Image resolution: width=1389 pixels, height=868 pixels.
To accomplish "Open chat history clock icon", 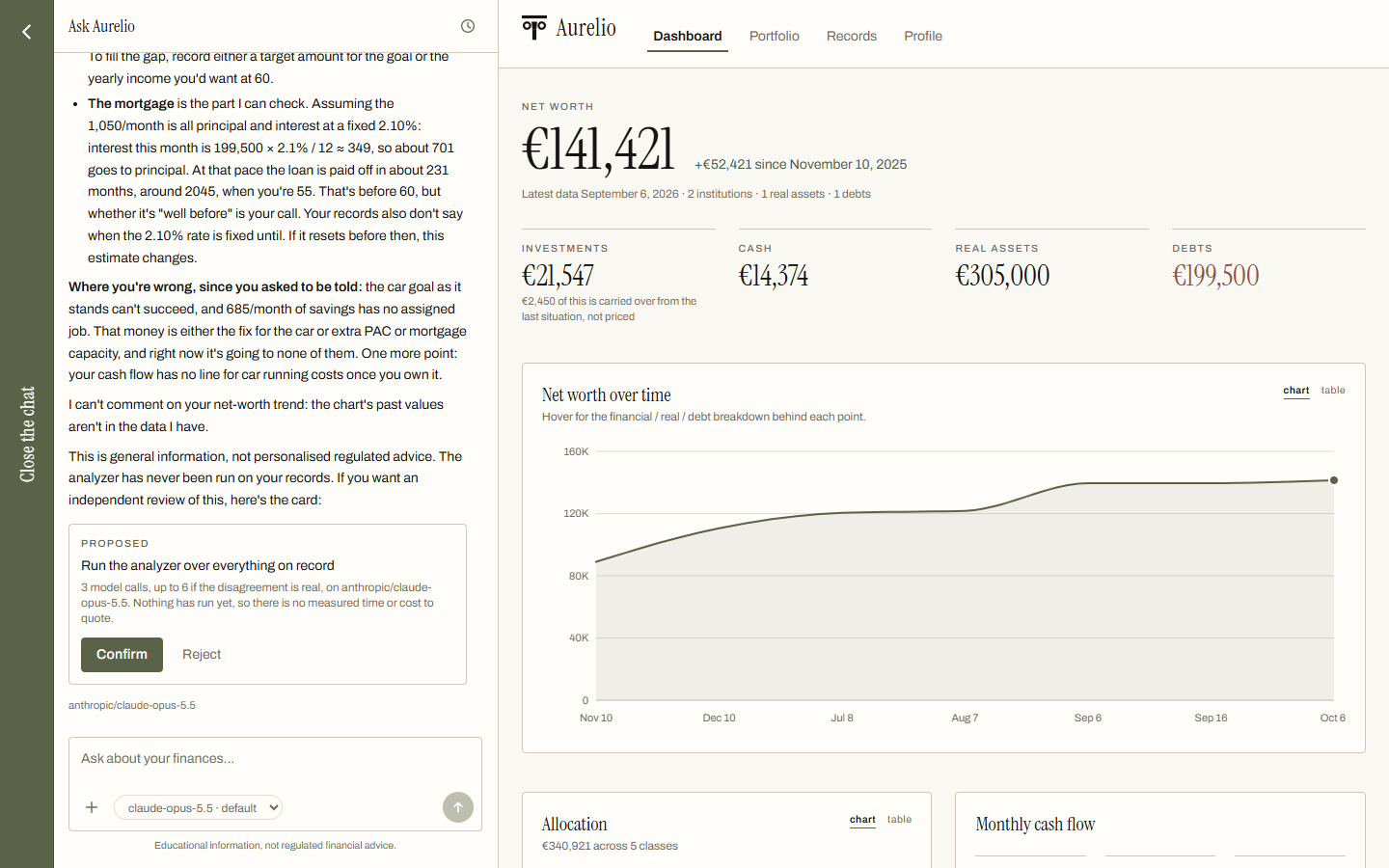I will click(468, 26).
